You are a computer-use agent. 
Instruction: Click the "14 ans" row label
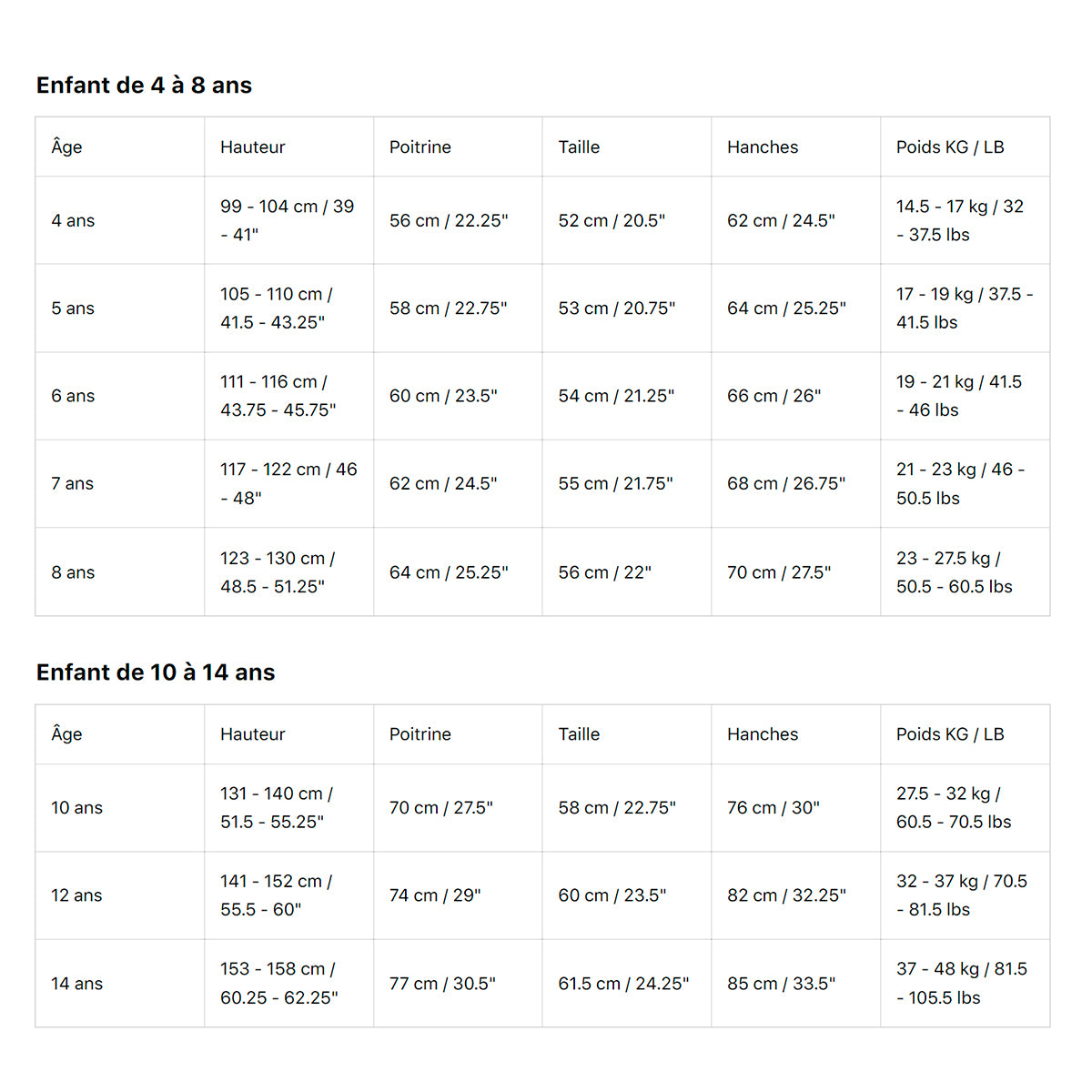point(76,984)
